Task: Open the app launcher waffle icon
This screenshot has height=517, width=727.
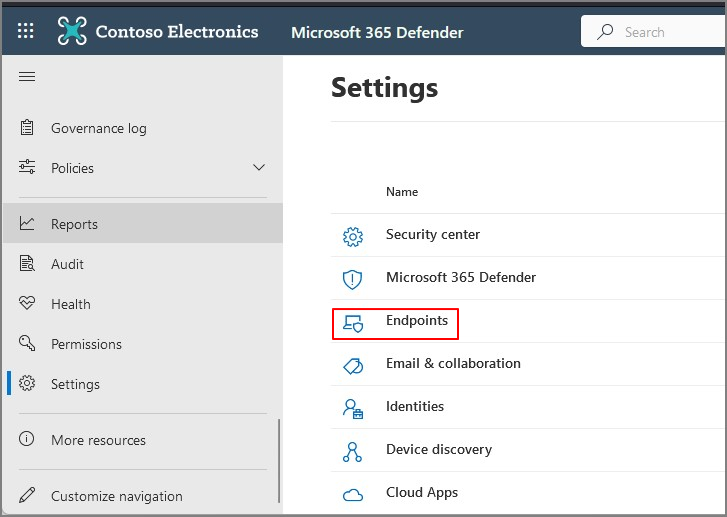Action: (26, 31)
